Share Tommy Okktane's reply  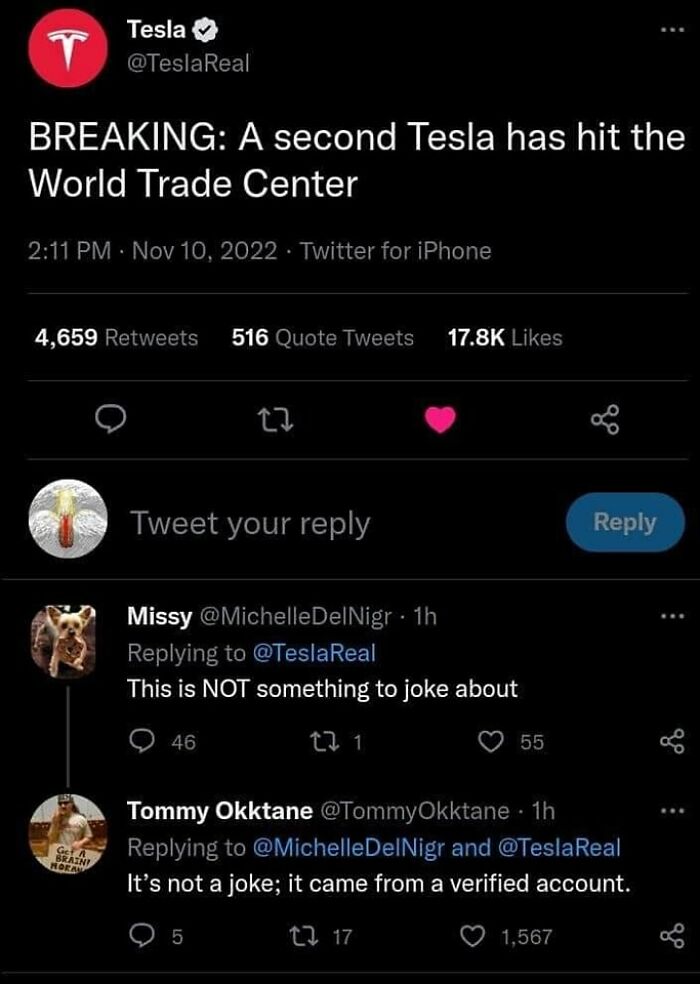[x=672, y=936]
